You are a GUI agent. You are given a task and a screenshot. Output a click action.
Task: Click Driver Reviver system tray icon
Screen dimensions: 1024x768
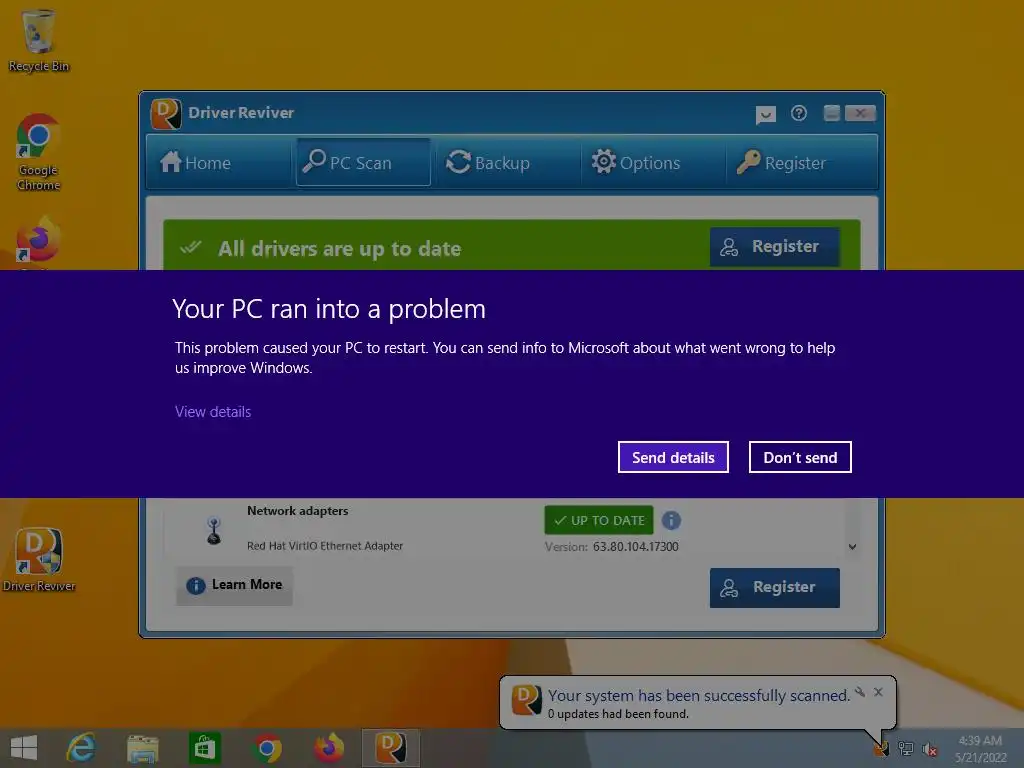tap(881, 748)
